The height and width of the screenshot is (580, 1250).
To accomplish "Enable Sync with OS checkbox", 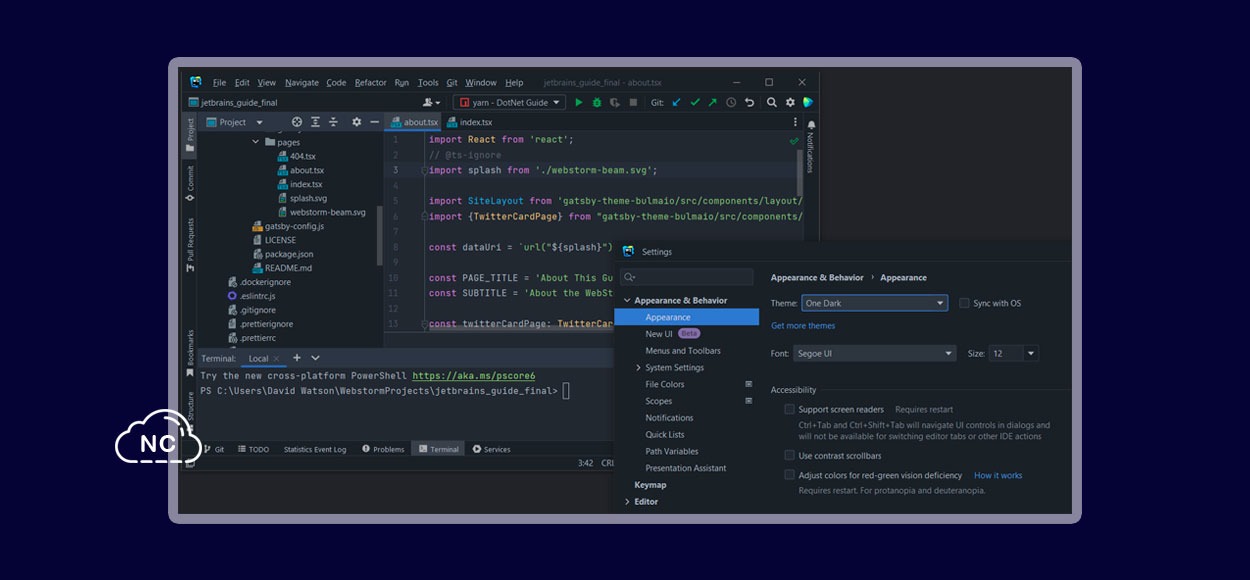I will [x=964, y=303].
